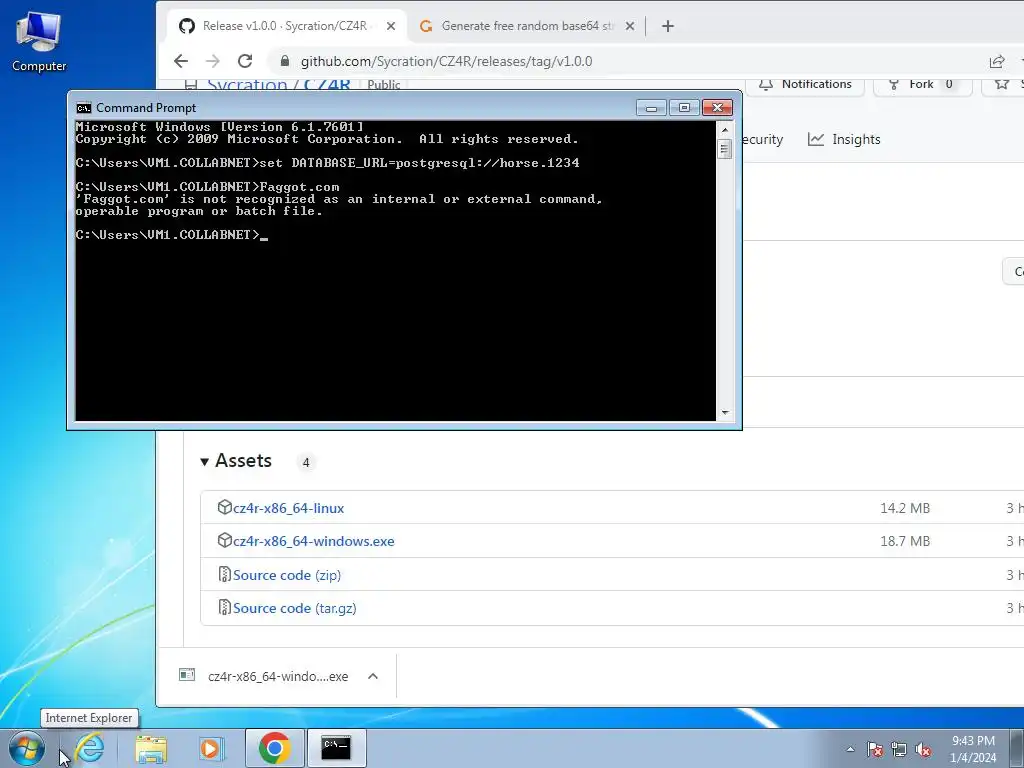
Task: Switch to Command Prompt in the taskbar
Action: coord(336,748)
